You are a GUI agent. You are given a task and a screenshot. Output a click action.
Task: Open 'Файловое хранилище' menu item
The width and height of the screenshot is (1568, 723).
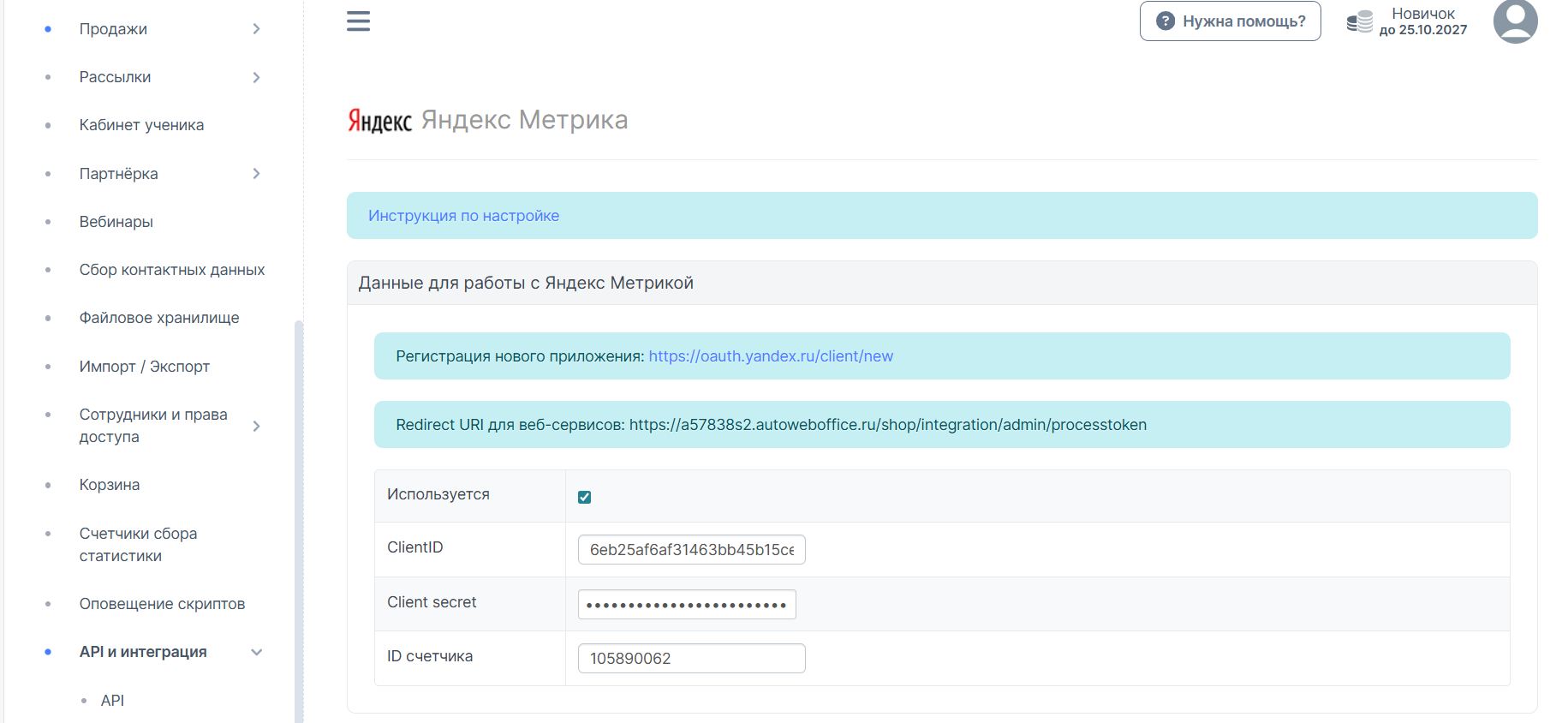159,318
